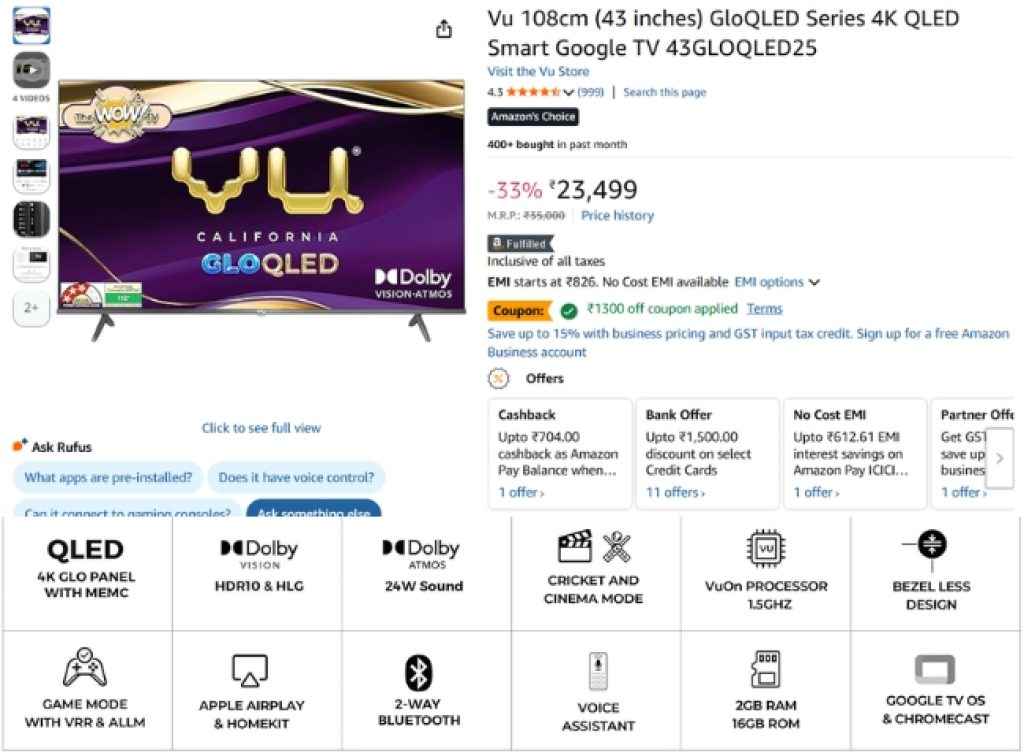Click the VuOn Processor chip icon

click(763, 548)
